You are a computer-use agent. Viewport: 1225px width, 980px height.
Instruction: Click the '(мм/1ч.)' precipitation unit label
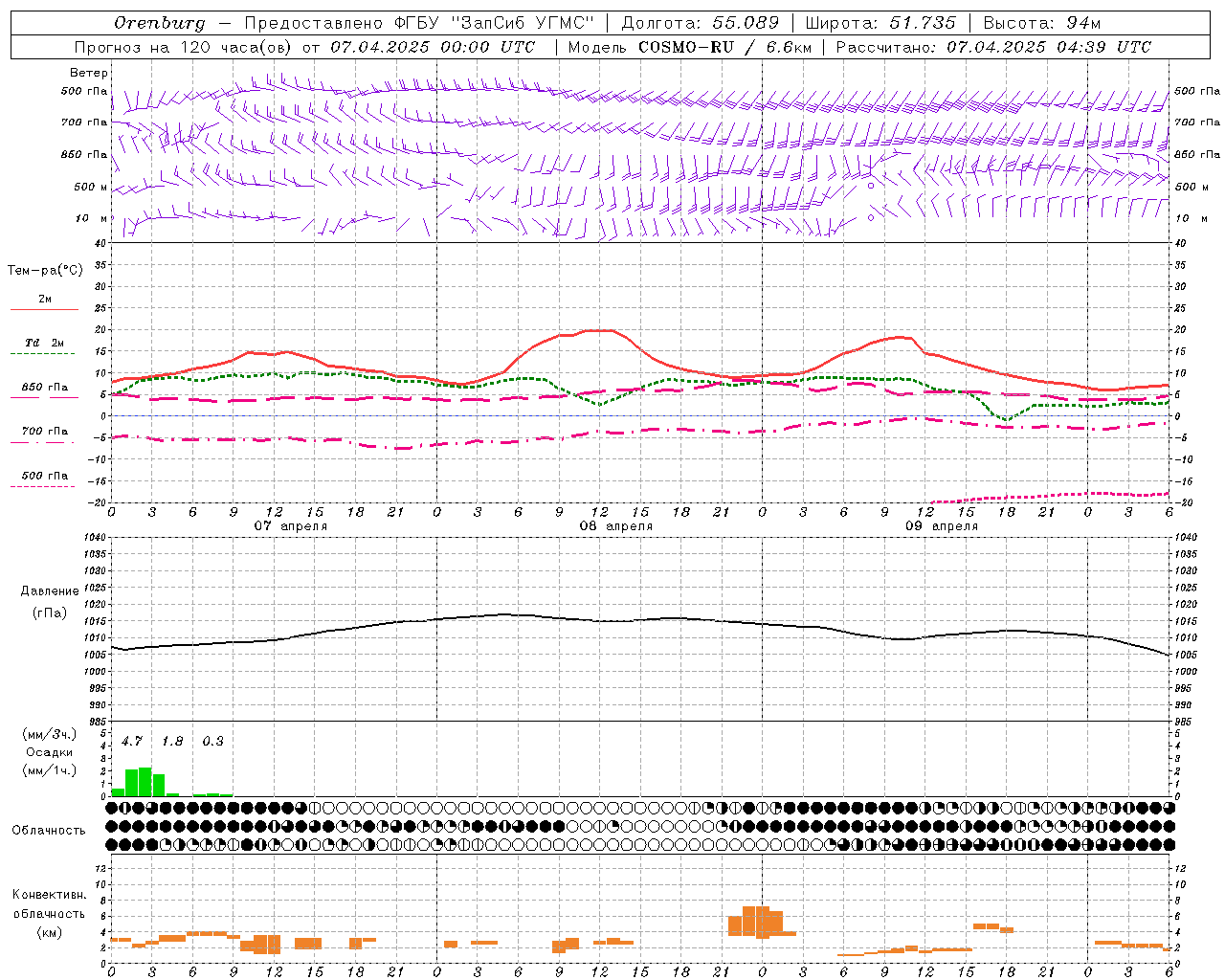point(49,770)
